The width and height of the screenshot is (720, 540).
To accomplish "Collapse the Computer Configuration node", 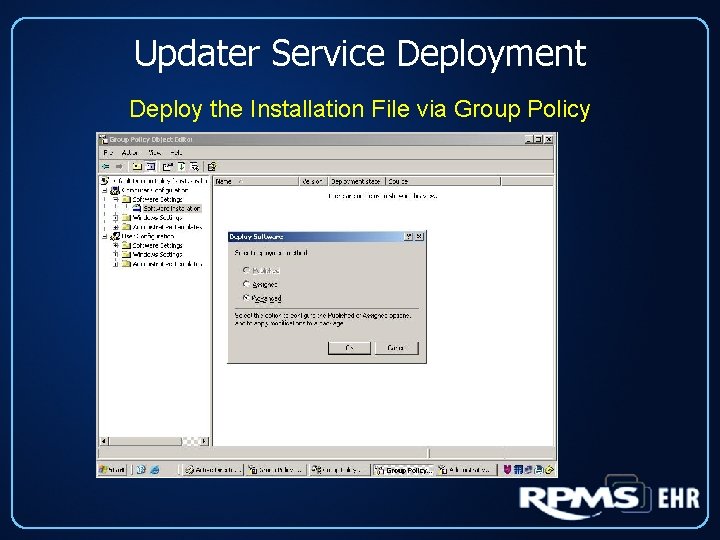I will [x=105, y=190].
